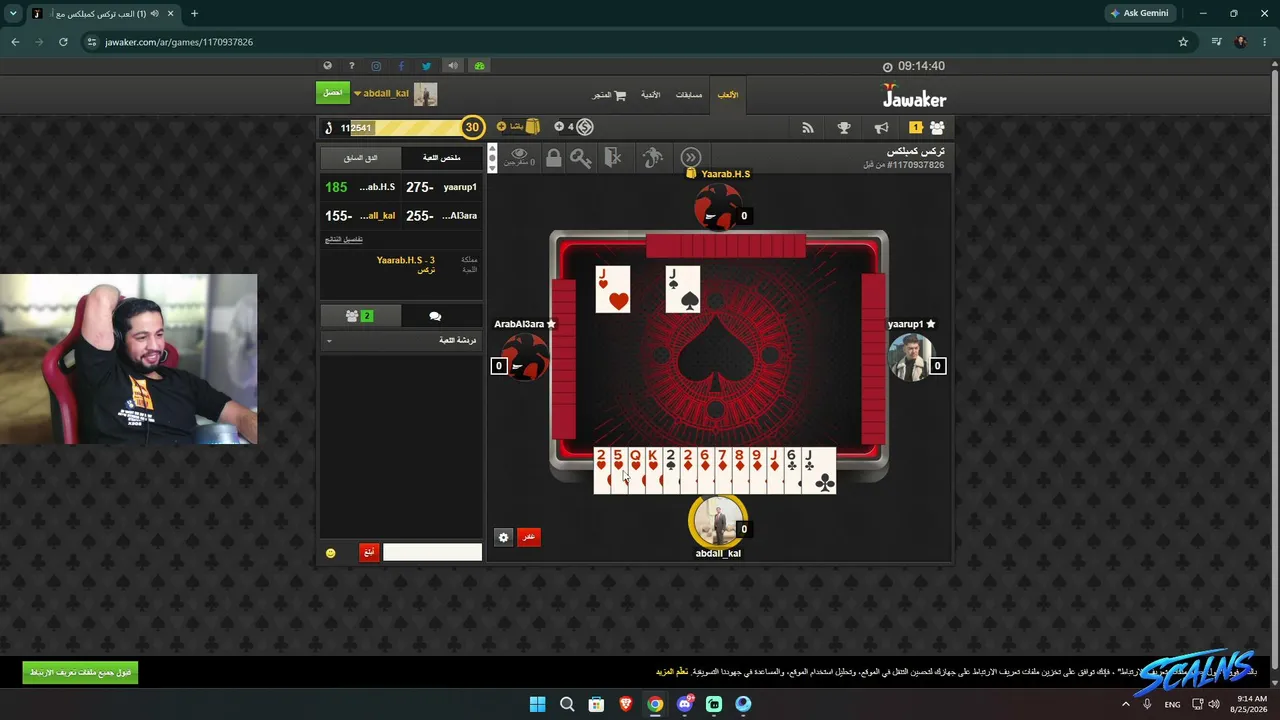Screen dimensions: 1280x720
Task: Open the Windows Start menu
Action: (x=537, y=704)
